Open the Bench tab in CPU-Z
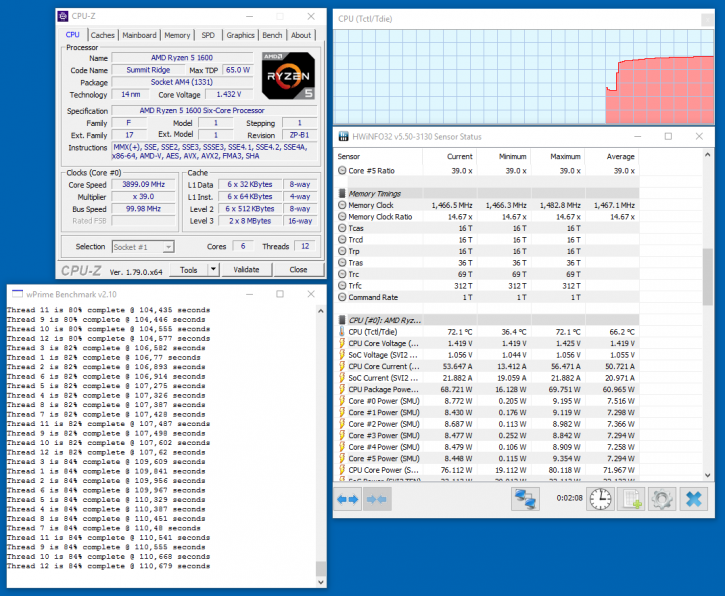Screen dimensions: 725x596 click(272, 35)
